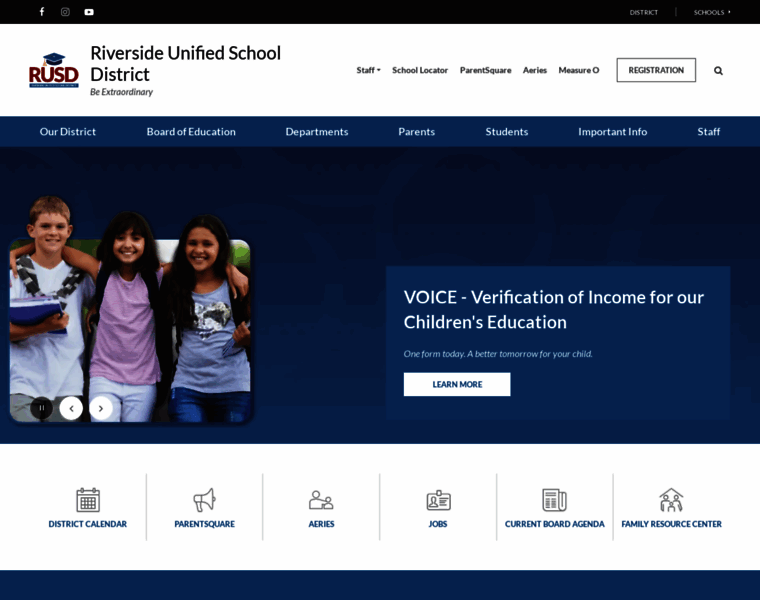Click the Riverside Unified School District title
Image resolution: width=760 pixels, height=600 pixels.
pyautogui.click(x=185, y=63)
